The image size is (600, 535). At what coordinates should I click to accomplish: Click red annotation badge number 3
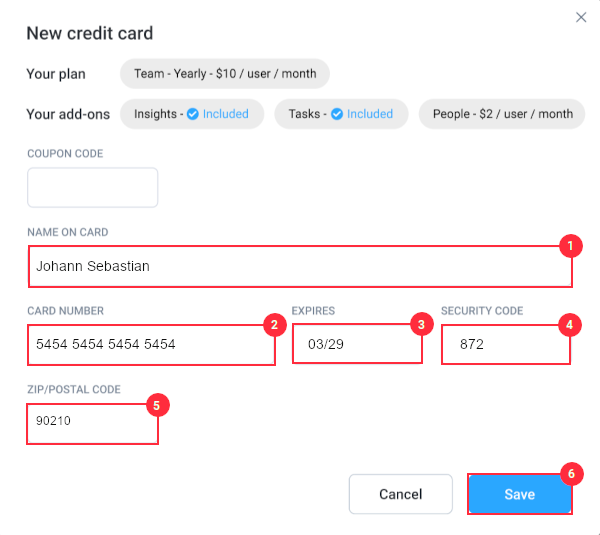coord(422,325)
